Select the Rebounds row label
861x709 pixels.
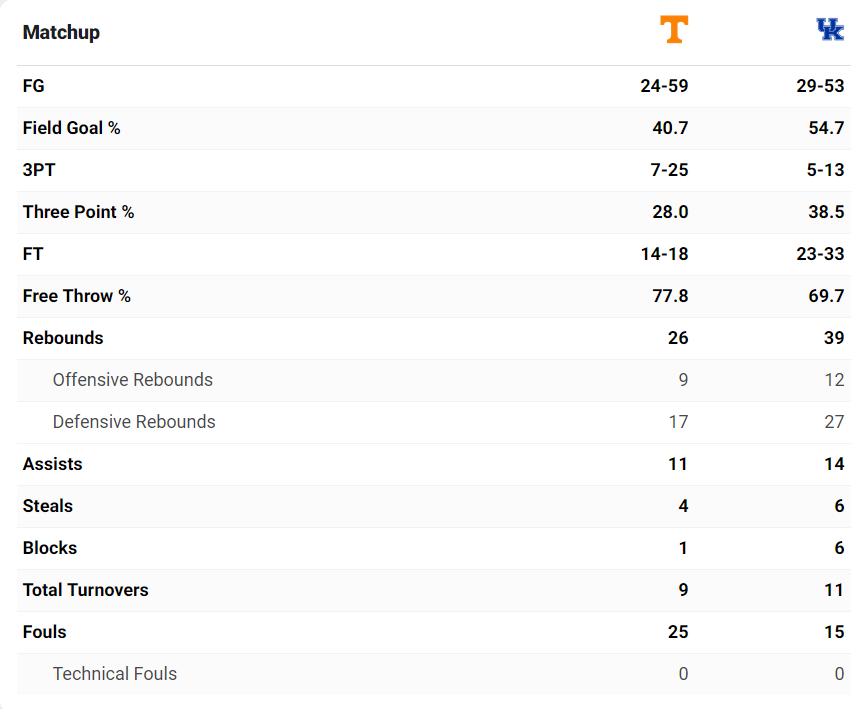click(63, 338)
